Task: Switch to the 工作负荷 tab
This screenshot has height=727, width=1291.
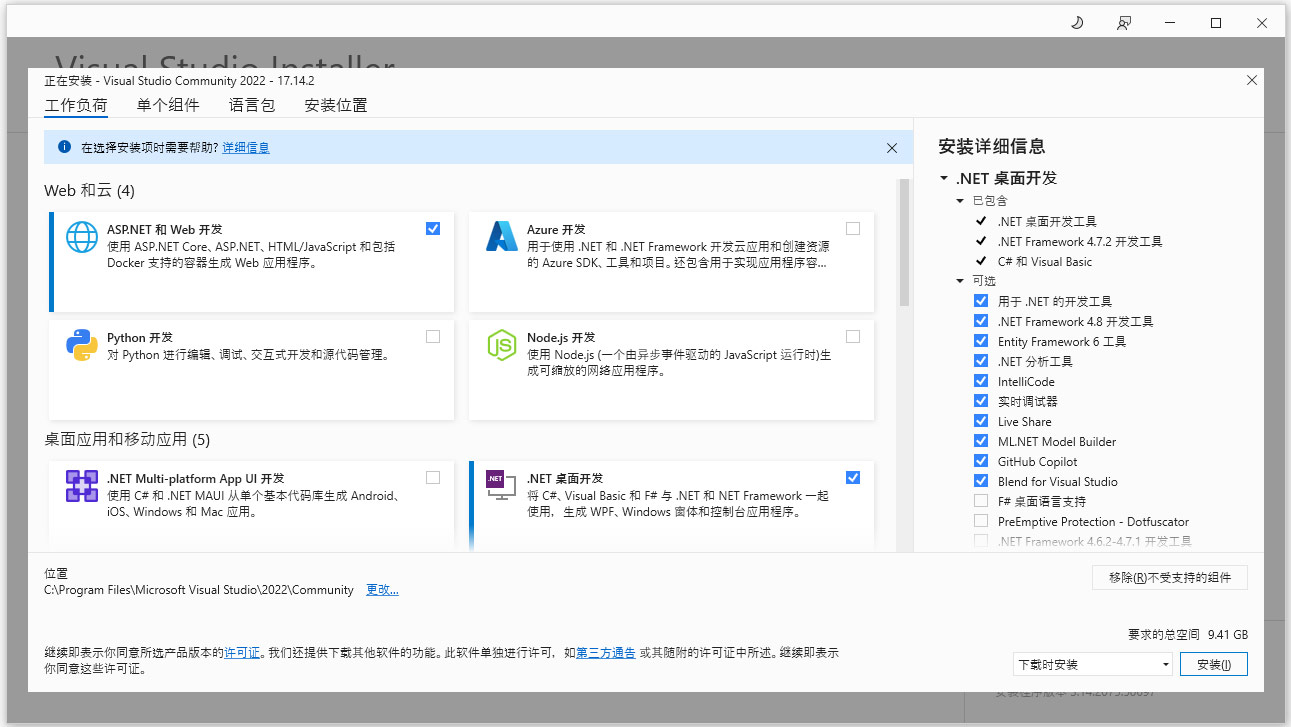Action: tap(76, 105)
